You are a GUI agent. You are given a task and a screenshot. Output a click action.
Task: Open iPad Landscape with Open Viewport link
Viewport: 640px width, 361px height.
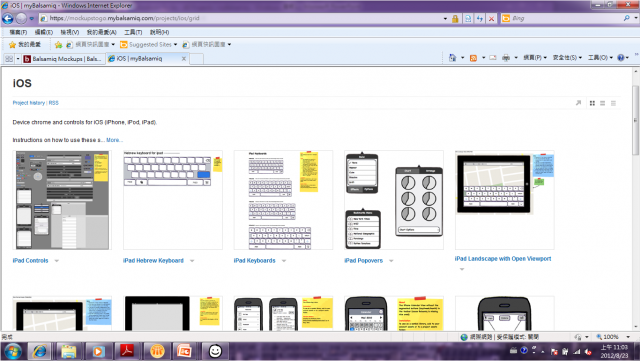[x=503, y=258]
